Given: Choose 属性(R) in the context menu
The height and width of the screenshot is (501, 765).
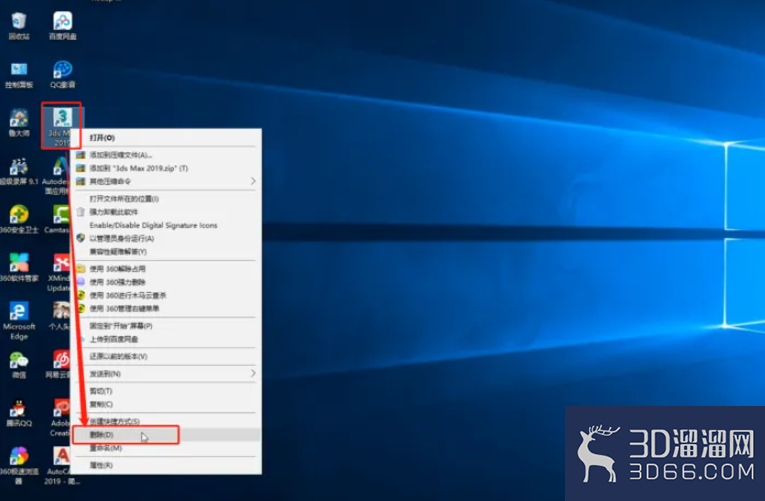Looking at the screenshot, I should pos(166,465).
